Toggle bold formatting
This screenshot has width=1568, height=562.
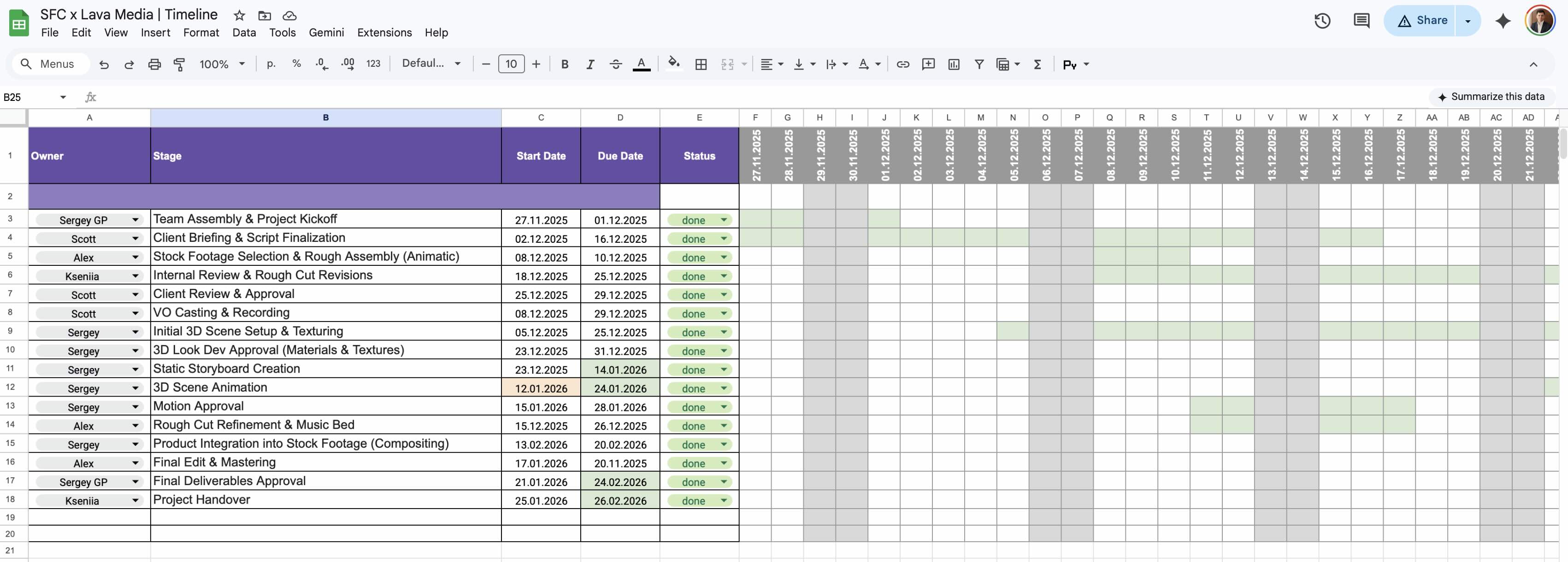[x=564, y=64]
